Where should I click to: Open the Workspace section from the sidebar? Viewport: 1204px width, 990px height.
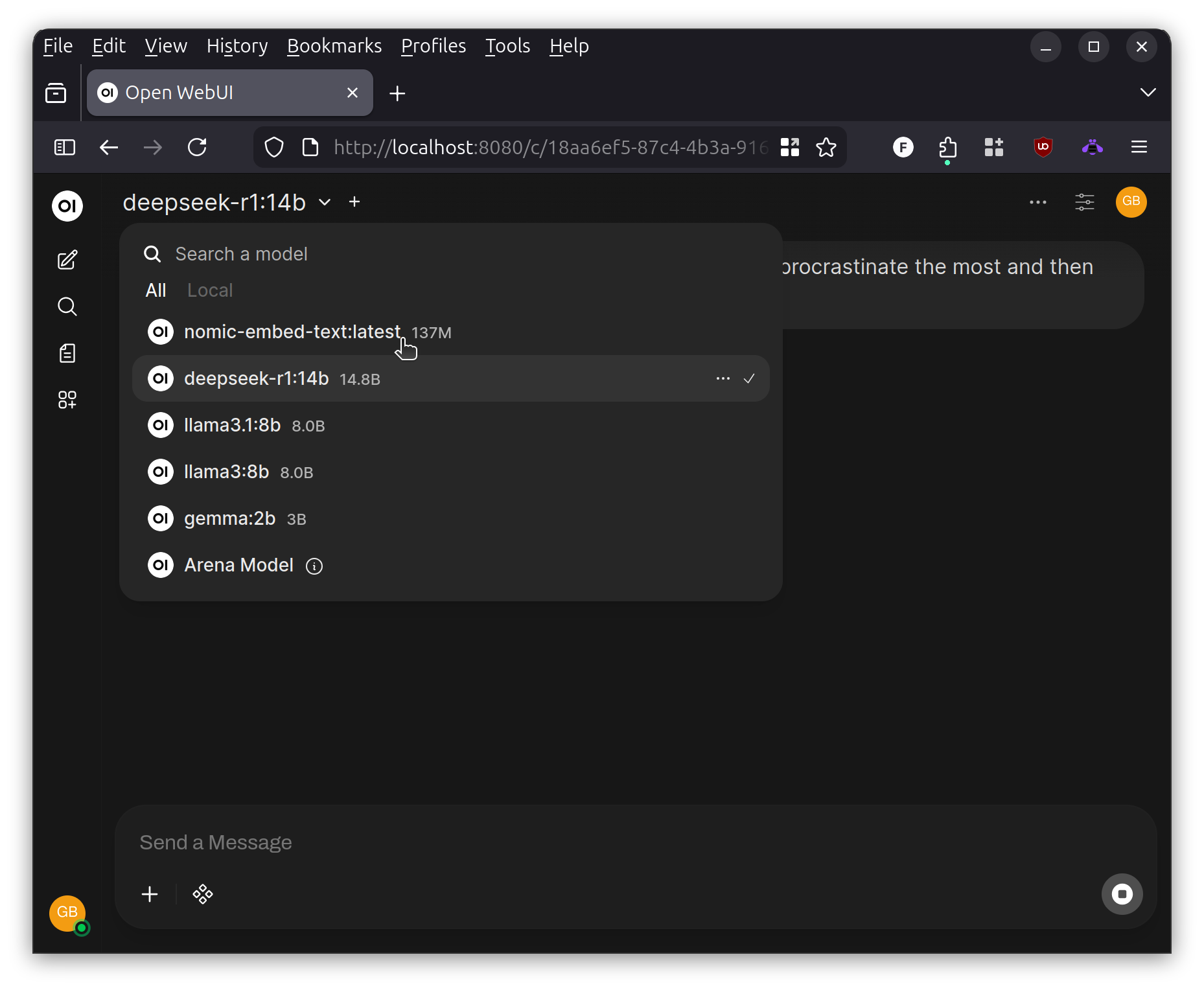click(x=67, y=400)
